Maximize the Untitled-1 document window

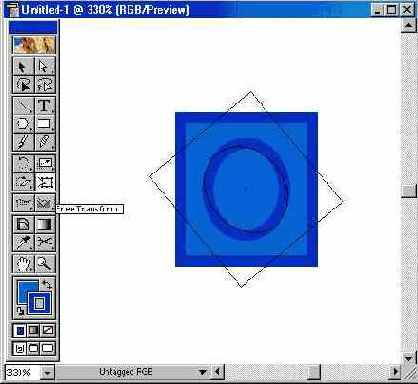pos(392,10)
